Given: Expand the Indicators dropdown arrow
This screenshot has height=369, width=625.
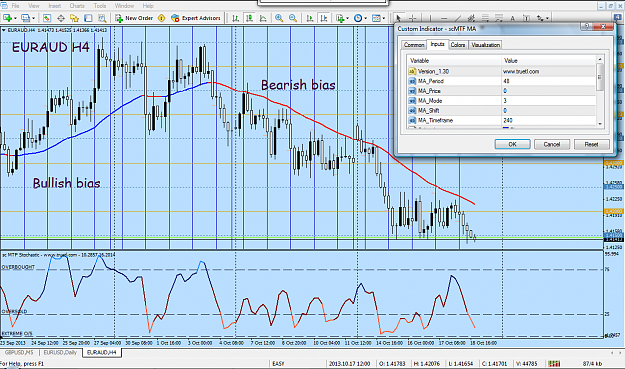Looking at the screenshot, I should (x=348, y=18).
